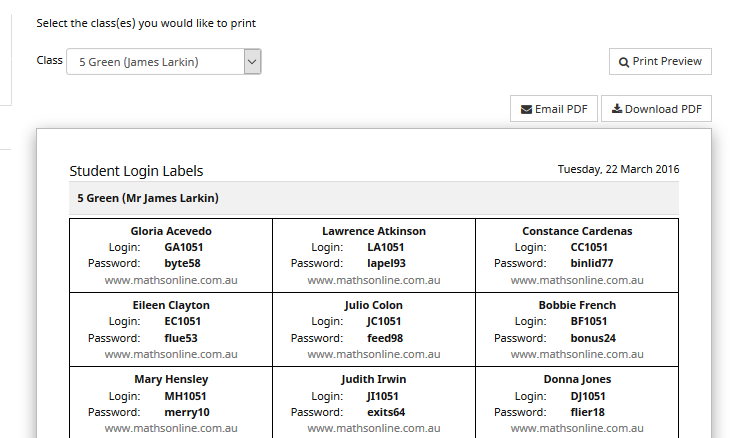Click the Student Login Labels heading
The height and width of the screenshot is (438, 740).
click(x=136, y=171)
